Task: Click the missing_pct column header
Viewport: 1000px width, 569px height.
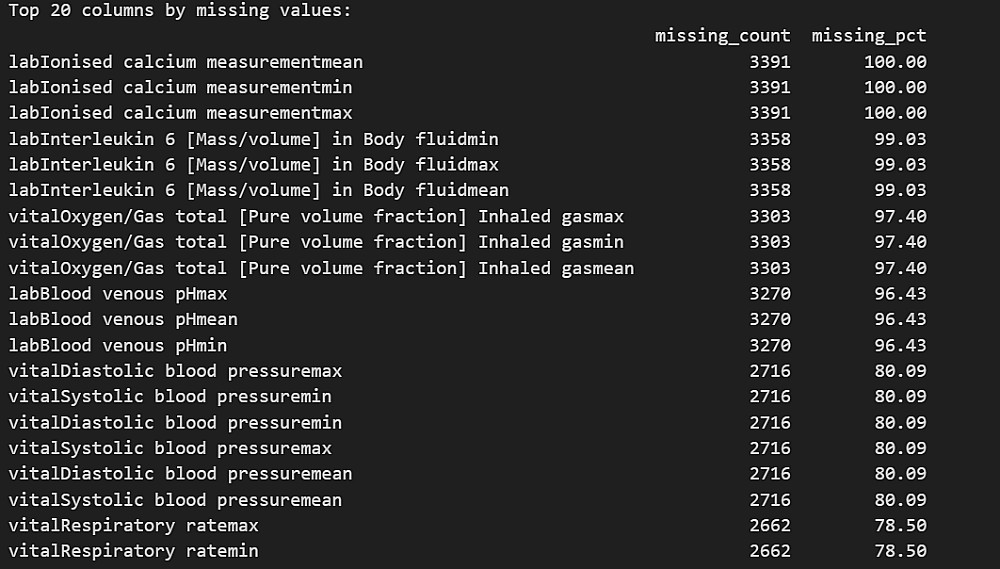Action: pos(868,36)
